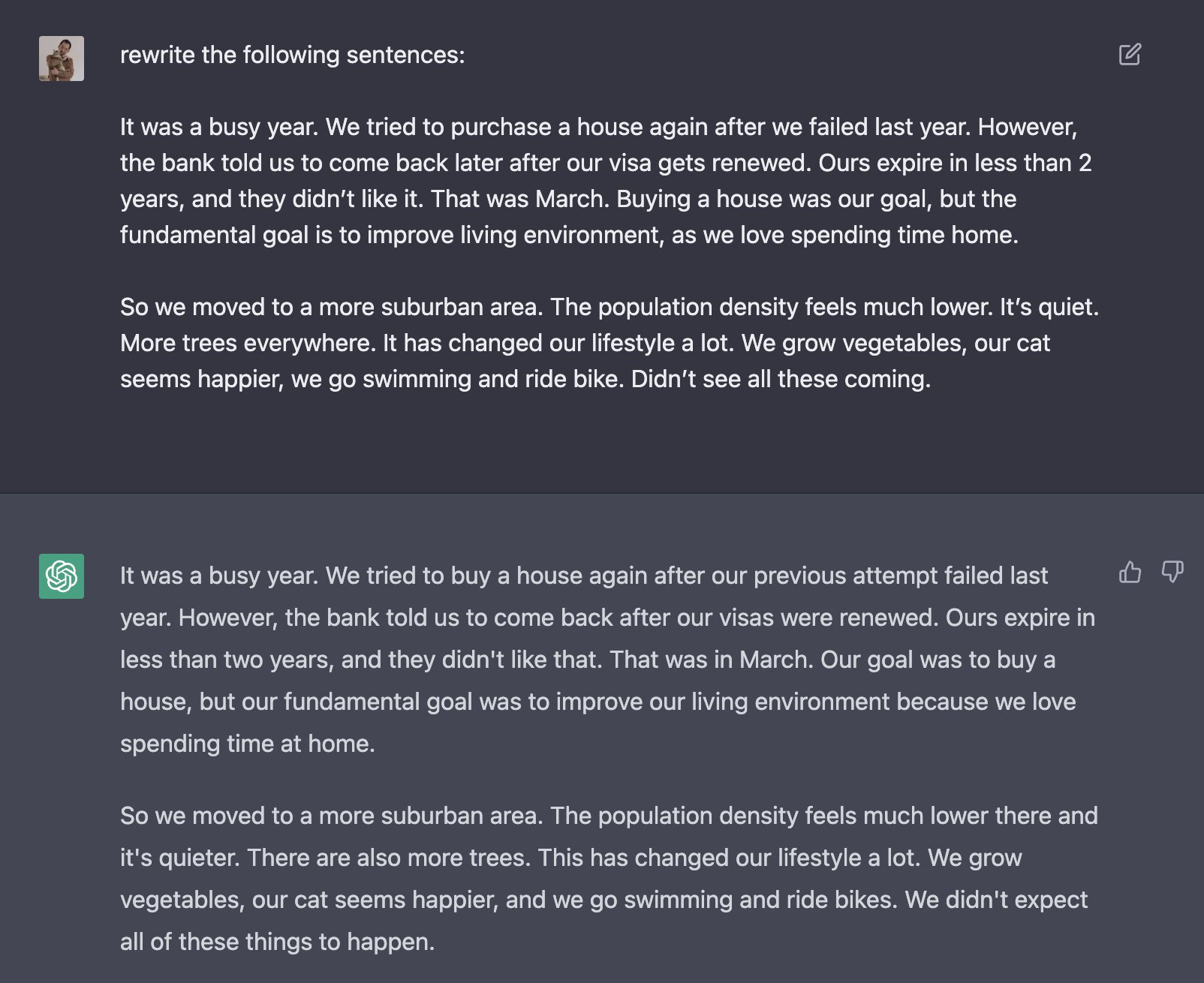The height and width of the screenshot is (983, 1204).
Task: Click the user's profile photo avatar
Action: [x=62, y=59]
